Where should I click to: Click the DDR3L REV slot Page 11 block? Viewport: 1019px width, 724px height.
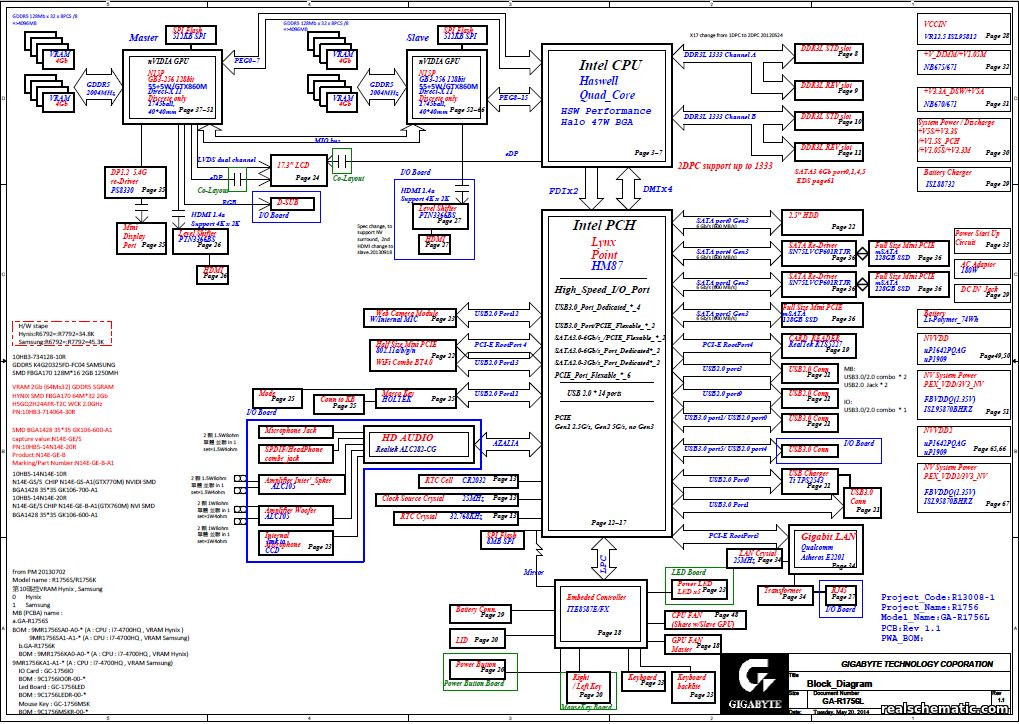[829, 151]
